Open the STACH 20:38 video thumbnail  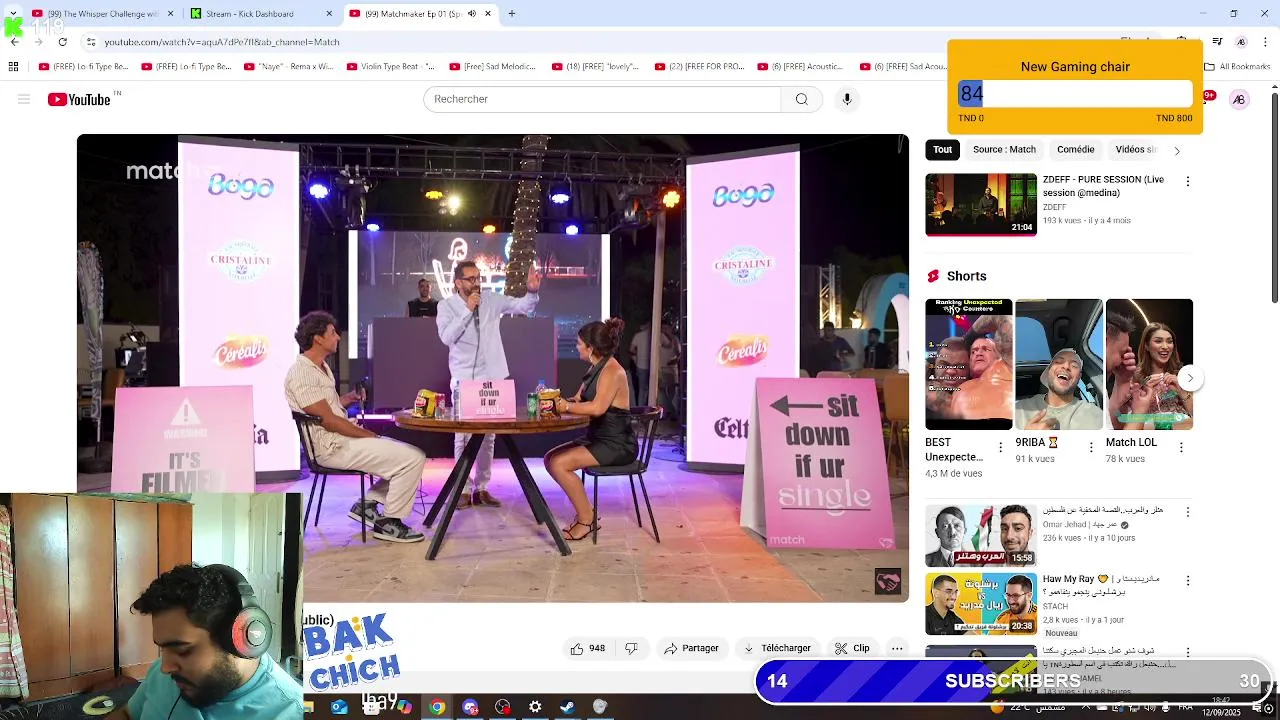[981, 604]
